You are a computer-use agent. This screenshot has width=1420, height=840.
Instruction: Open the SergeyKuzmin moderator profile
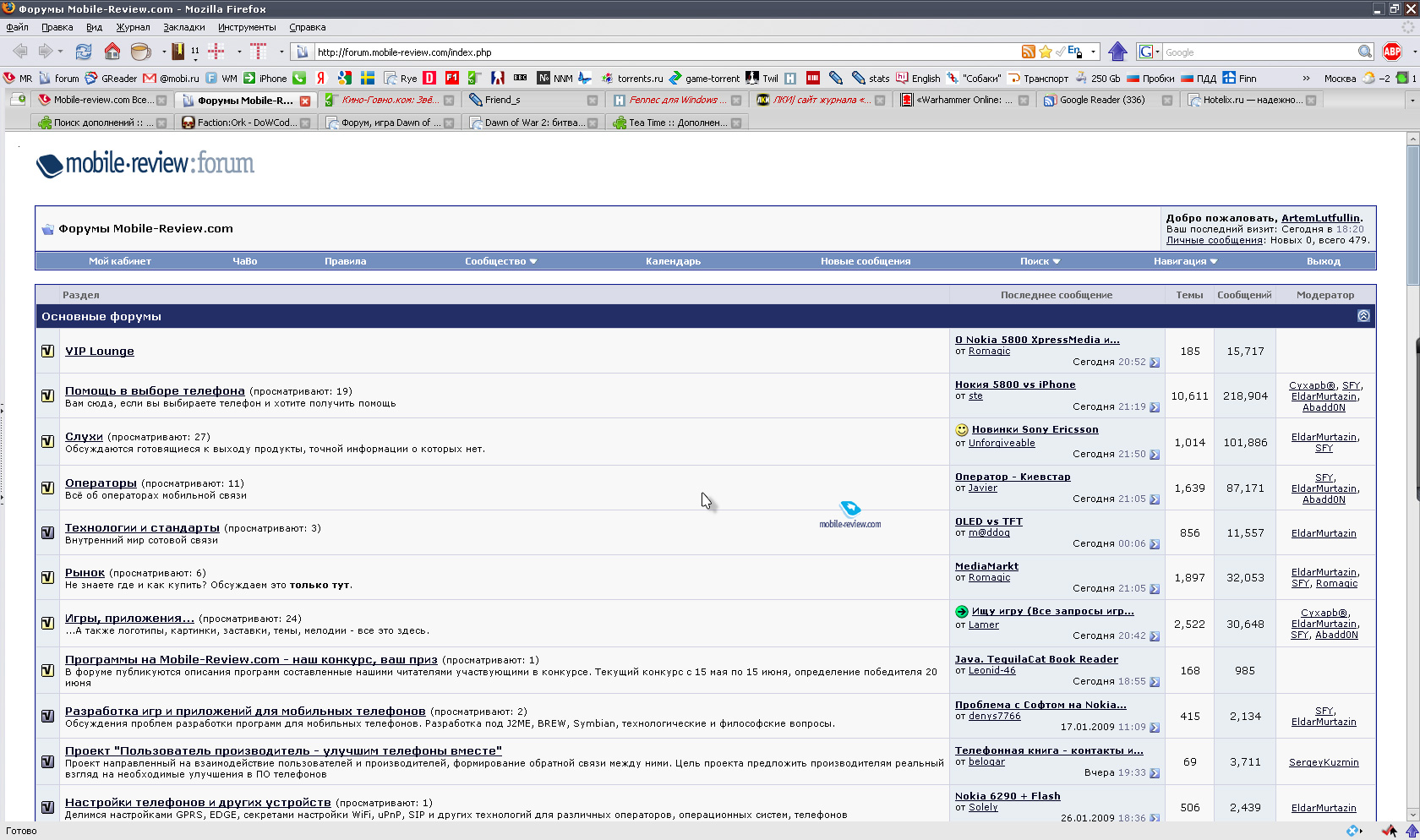point(1324,762)
